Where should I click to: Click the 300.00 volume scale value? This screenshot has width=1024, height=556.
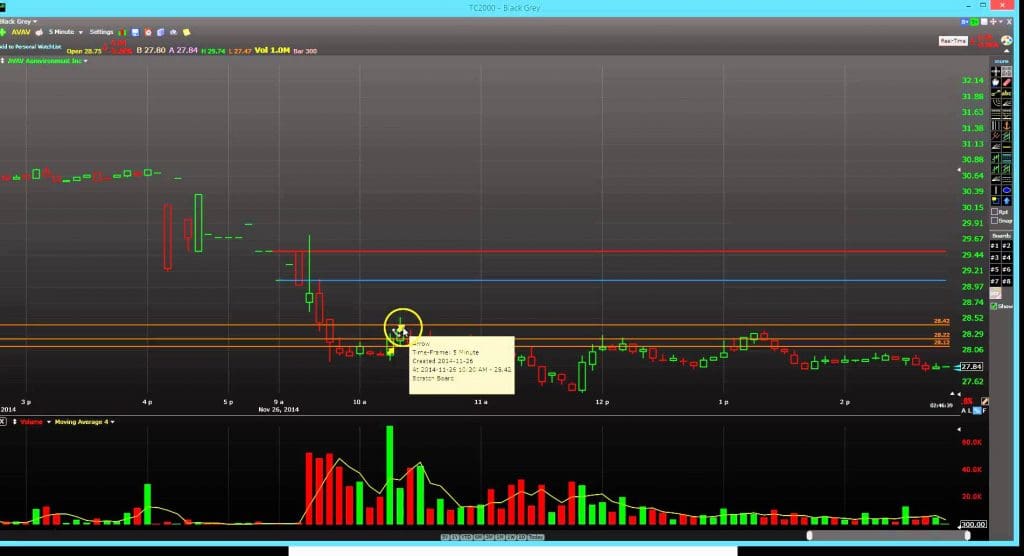tap(973, 525)
